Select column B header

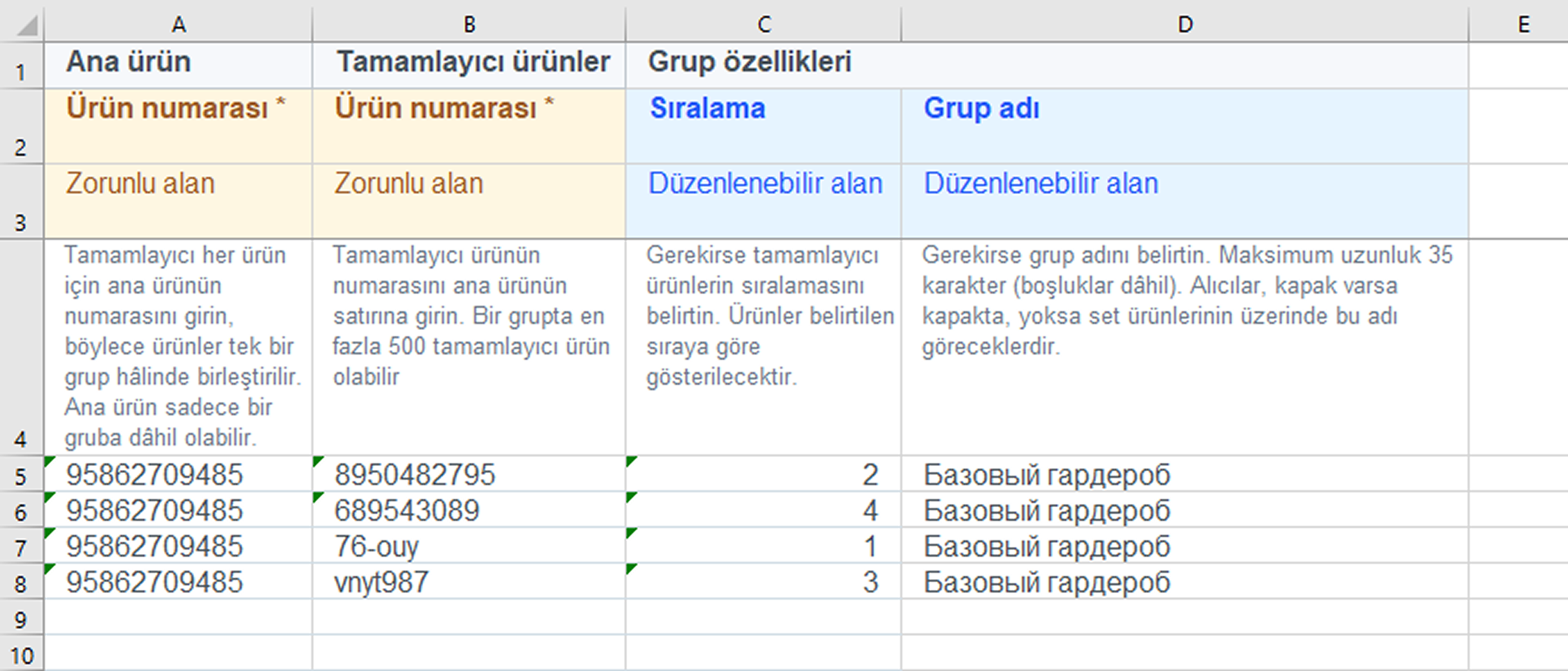click(469, 24)
